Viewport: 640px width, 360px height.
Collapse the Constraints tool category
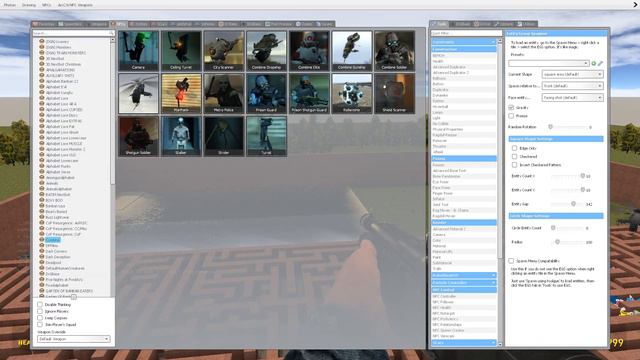(464, 42)
